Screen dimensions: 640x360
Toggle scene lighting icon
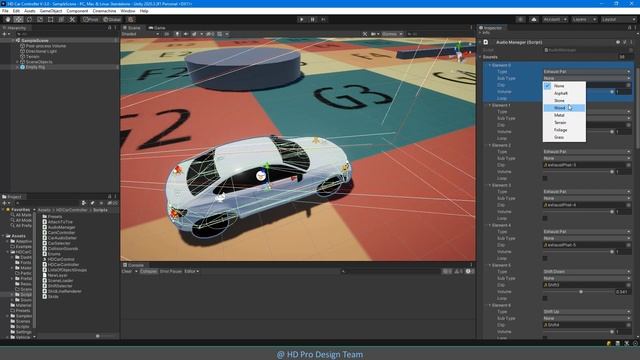coord(177,34)
